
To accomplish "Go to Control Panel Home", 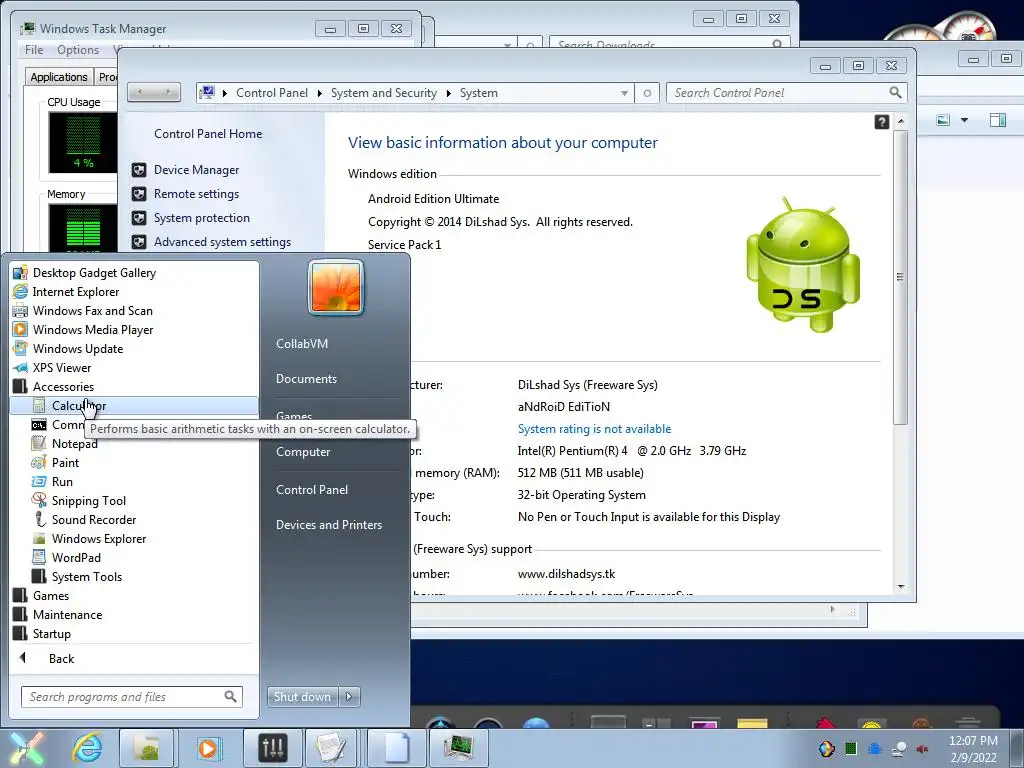I will [x=208, y=134].
